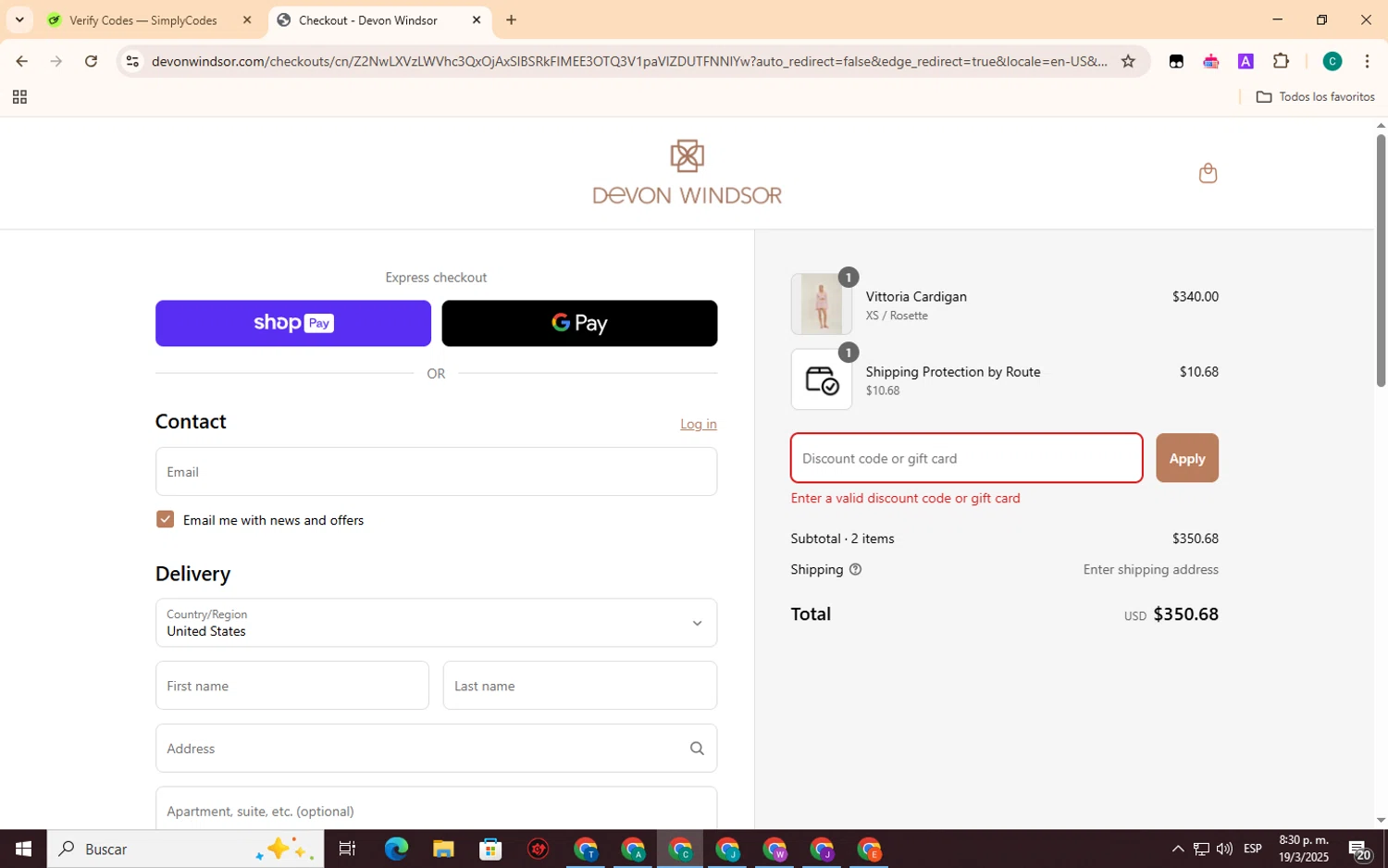Click Shipping Protection by Route thumbnail
The height and width of the screenshot is (868, 1388).
pyautogui.click(x=822, y=379)
